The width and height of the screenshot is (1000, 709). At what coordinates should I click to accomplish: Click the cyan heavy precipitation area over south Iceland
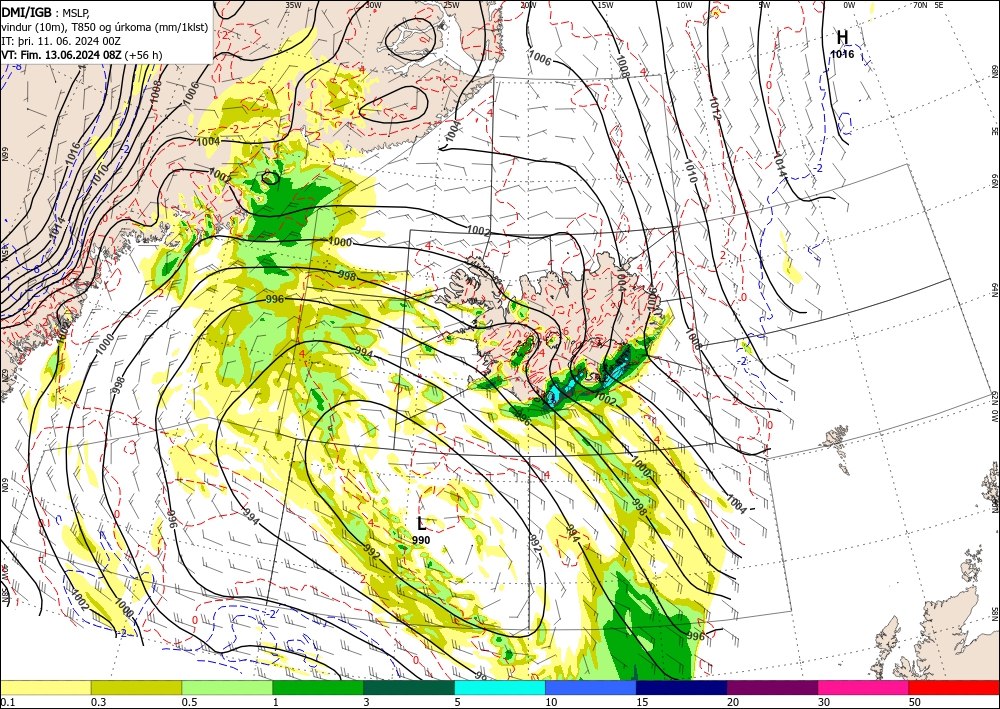tap(554, 397)
